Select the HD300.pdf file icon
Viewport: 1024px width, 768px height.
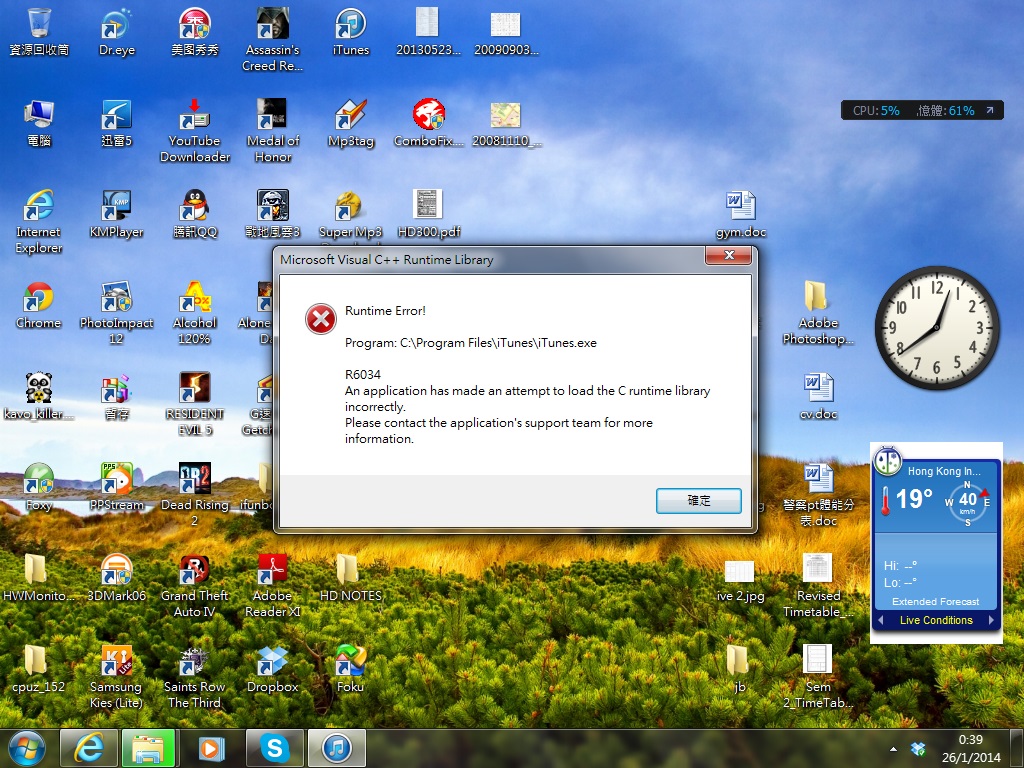point(428,214)
